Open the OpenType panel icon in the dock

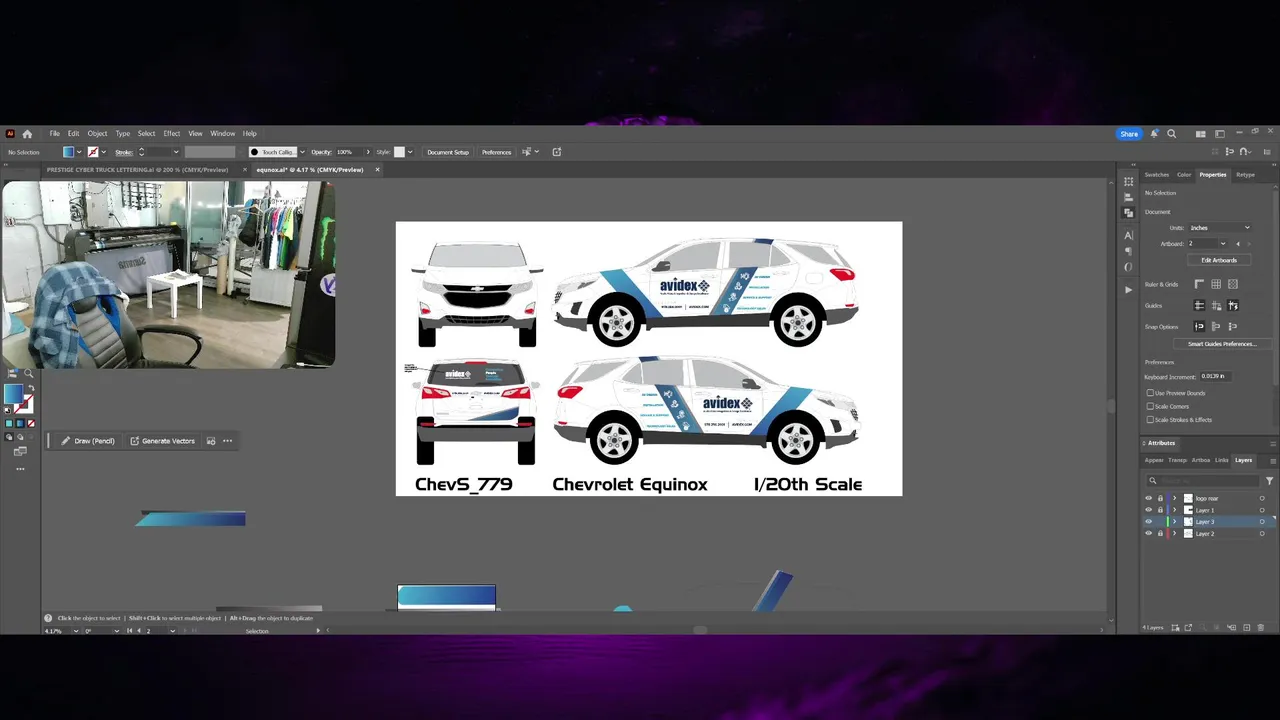point(1128,267)
